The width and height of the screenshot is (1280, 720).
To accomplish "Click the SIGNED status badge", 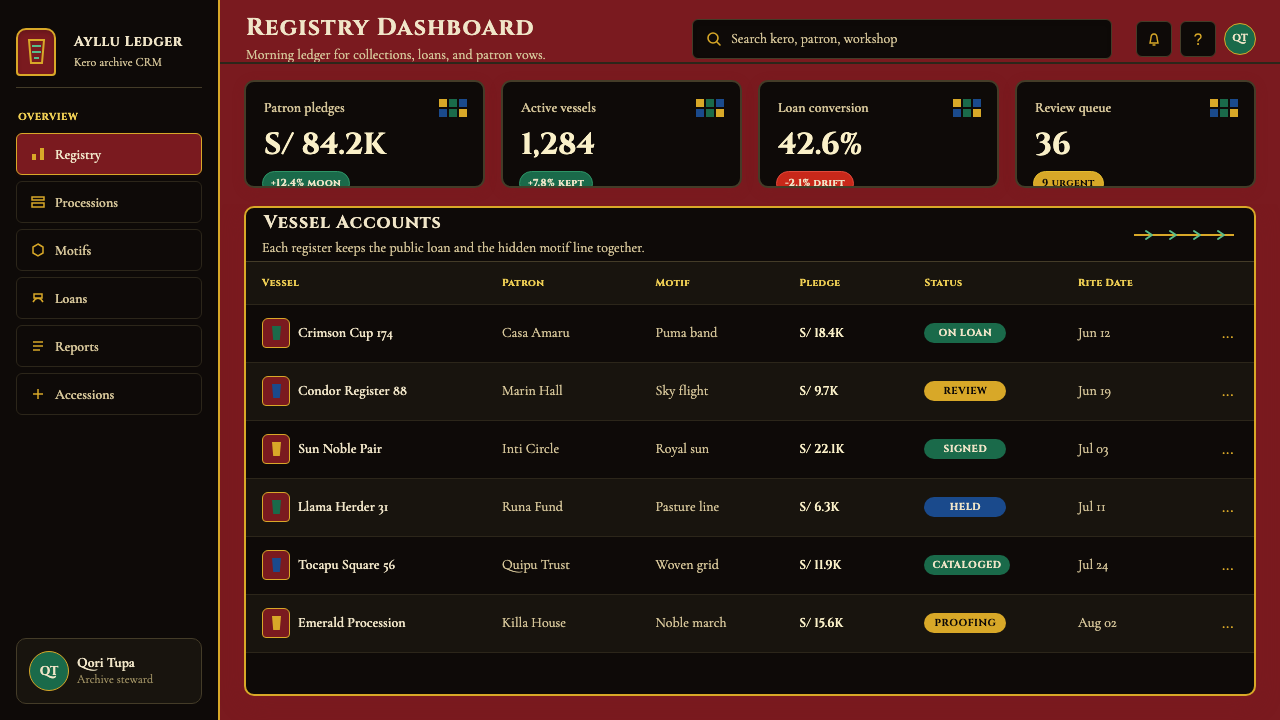I will pyautogui.click(x=965, y=449).
